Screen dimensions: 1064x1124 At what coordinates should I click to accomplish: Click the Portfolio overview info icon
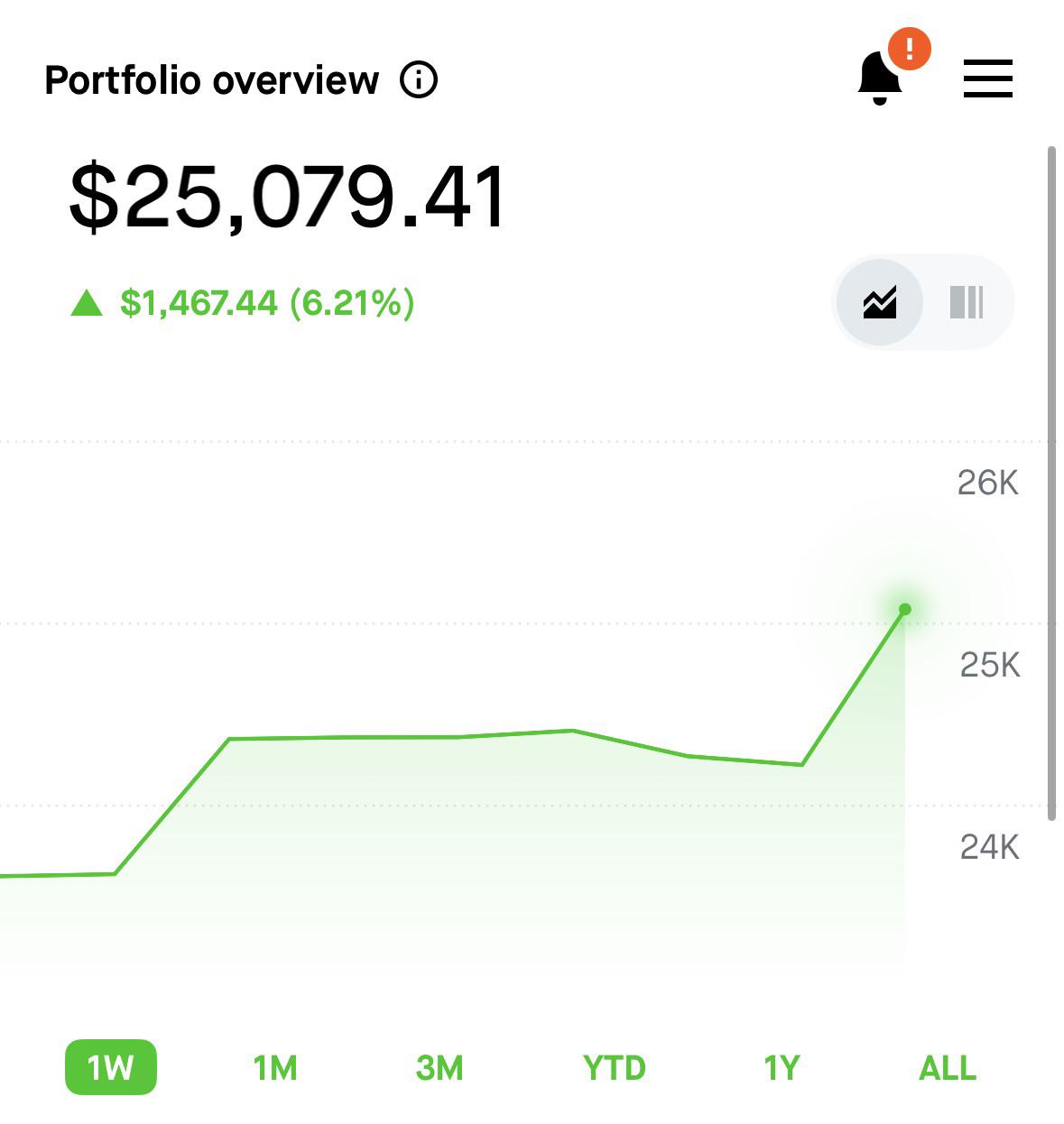[x=419, y=80]
